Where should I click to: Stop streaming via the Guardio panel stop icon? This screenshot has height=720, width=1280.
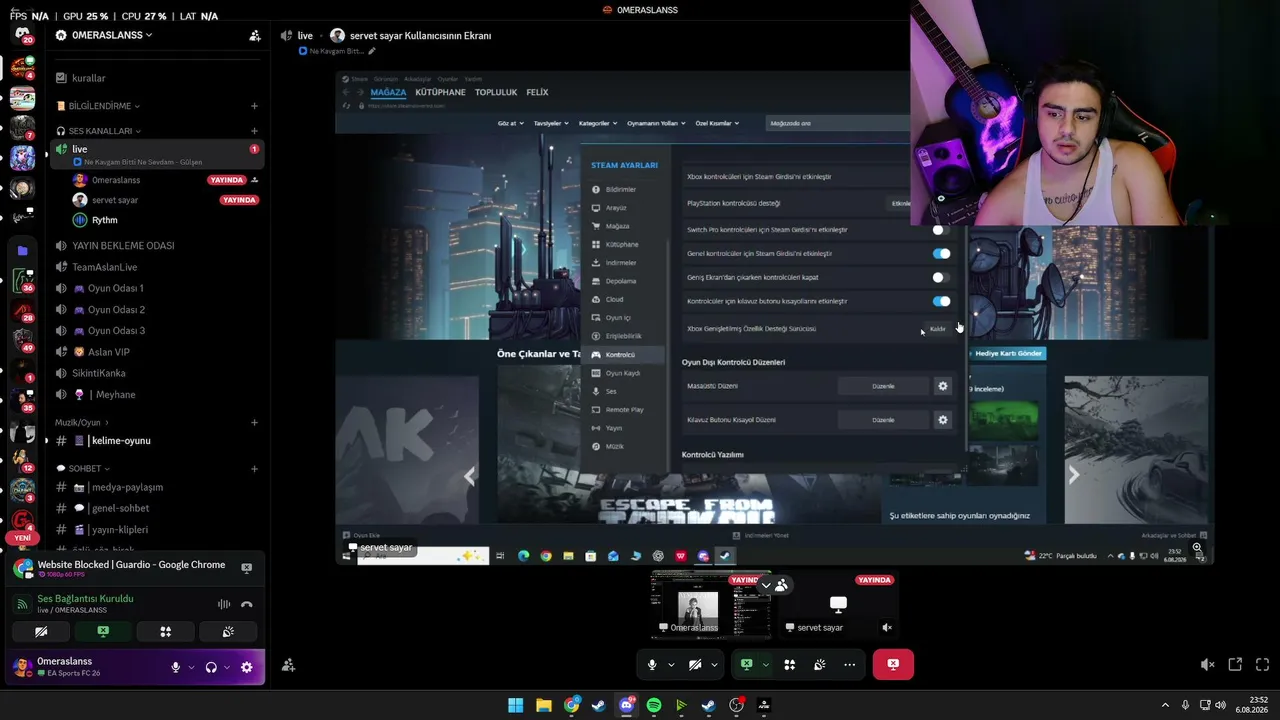coord(247,568)
